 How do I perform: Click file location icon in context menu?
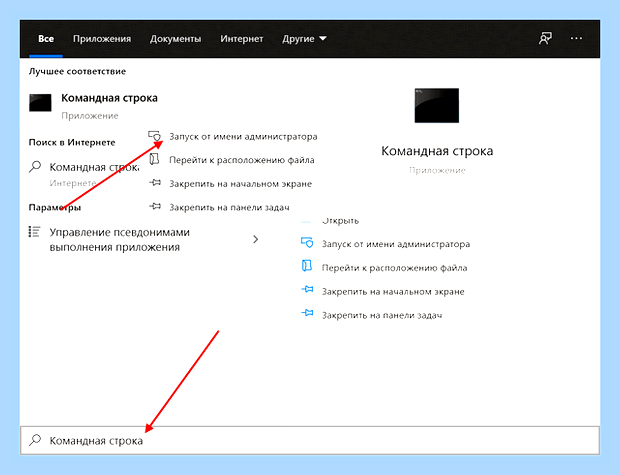tap(154, 159)
